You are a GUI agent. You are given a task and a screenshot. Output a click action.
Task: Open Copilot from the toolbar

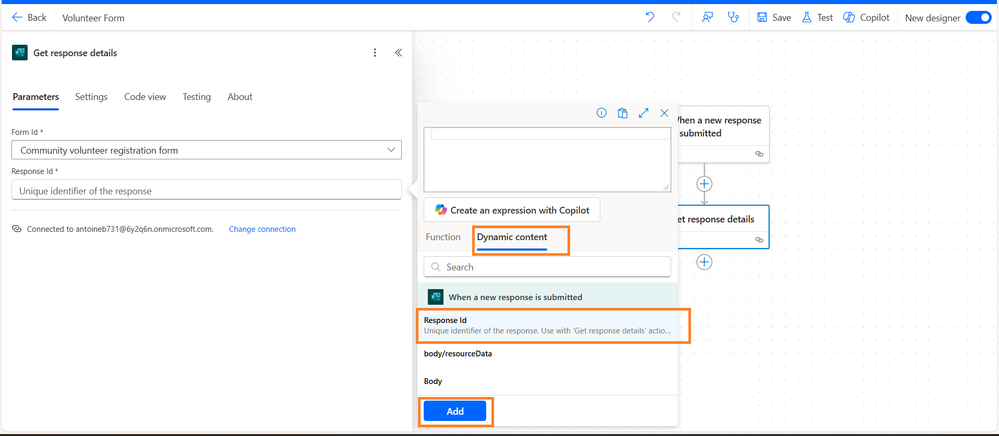[x=866, y=18]
